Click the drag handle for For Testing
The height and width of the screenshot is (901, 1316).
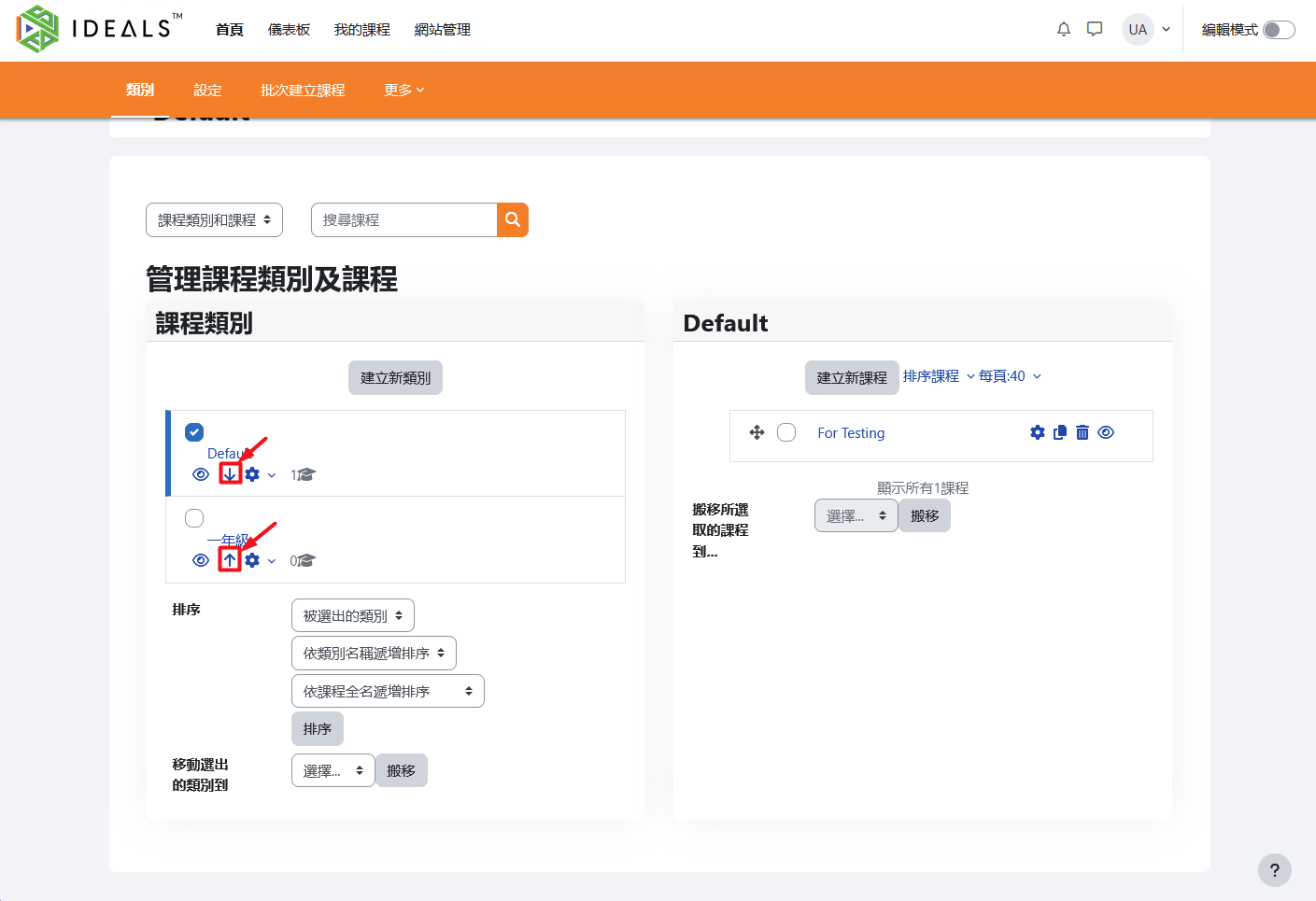pos(757,432)
